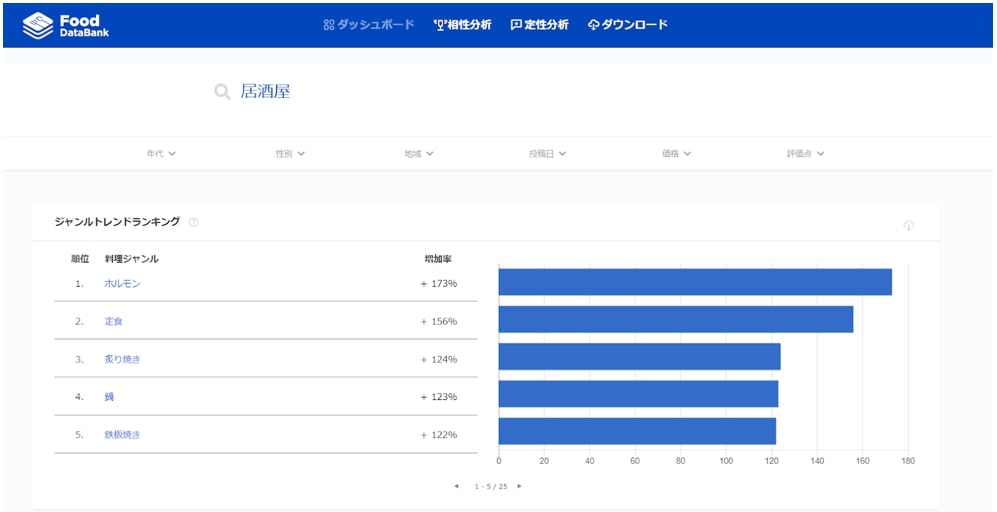Open the 評価点 filter dropdown
Viewport: 997px width, 512px height.
coord(805,154)
